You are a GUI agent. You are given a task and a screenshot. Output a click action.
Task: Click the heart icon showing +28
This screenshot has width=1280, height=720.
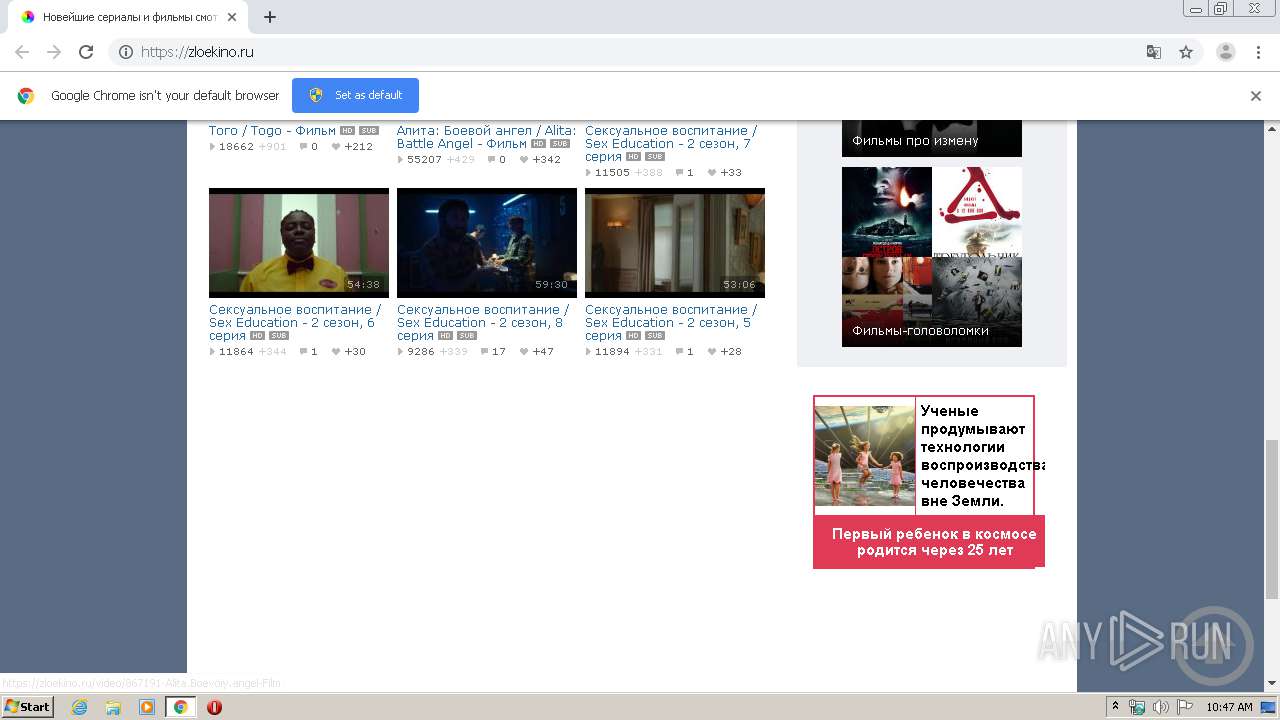(x=712, y=352)
